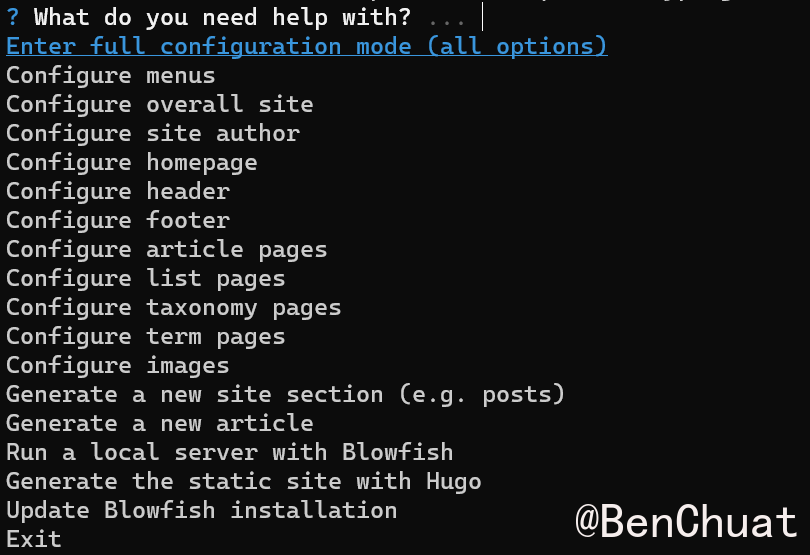Screen dimensions: 810x555
Task: Pick Configure site author
Action: point(152,134)
